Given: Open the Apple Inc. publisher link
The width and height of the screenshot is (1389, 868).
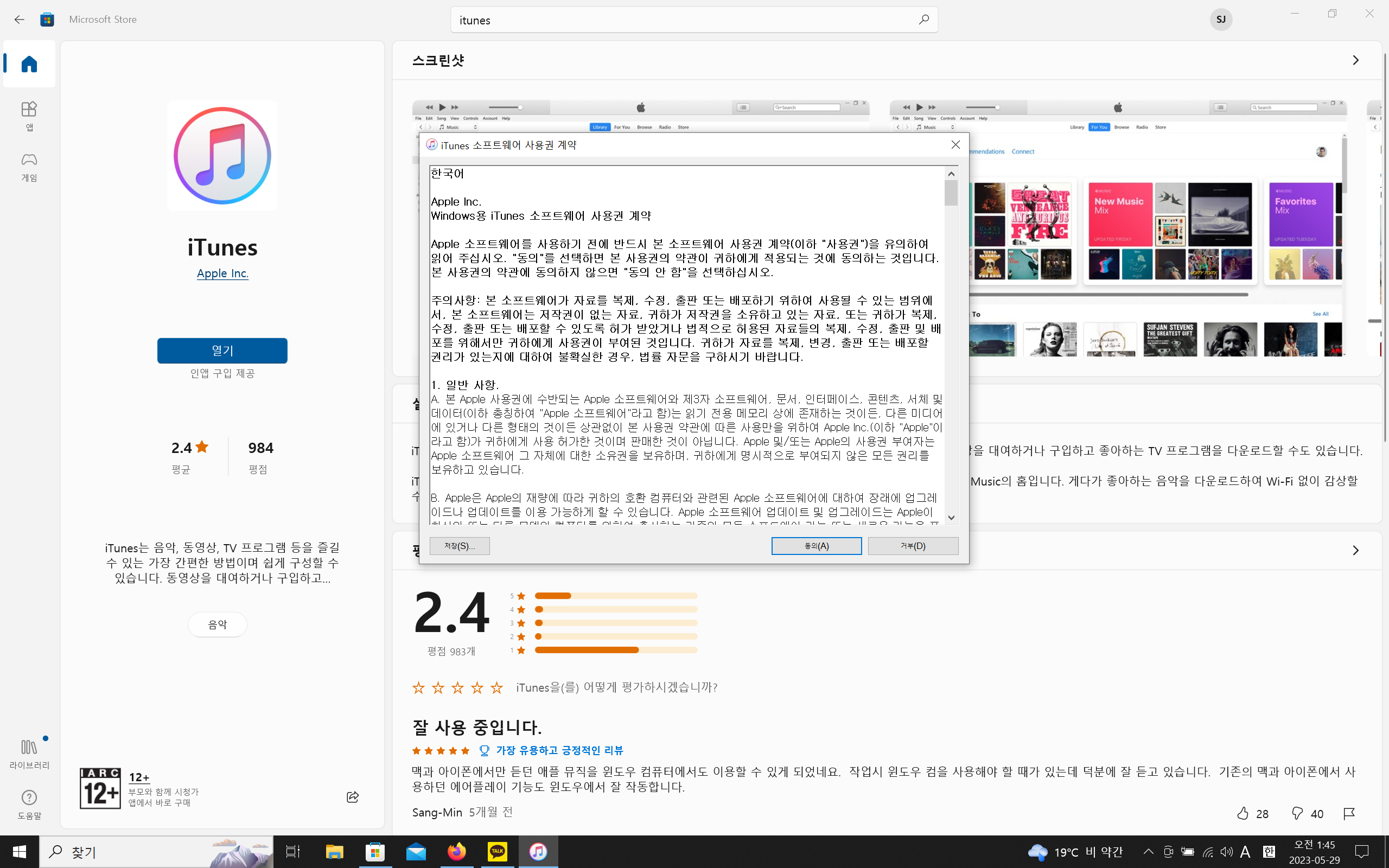Looking at the screenshot, I should coord(222,273).
